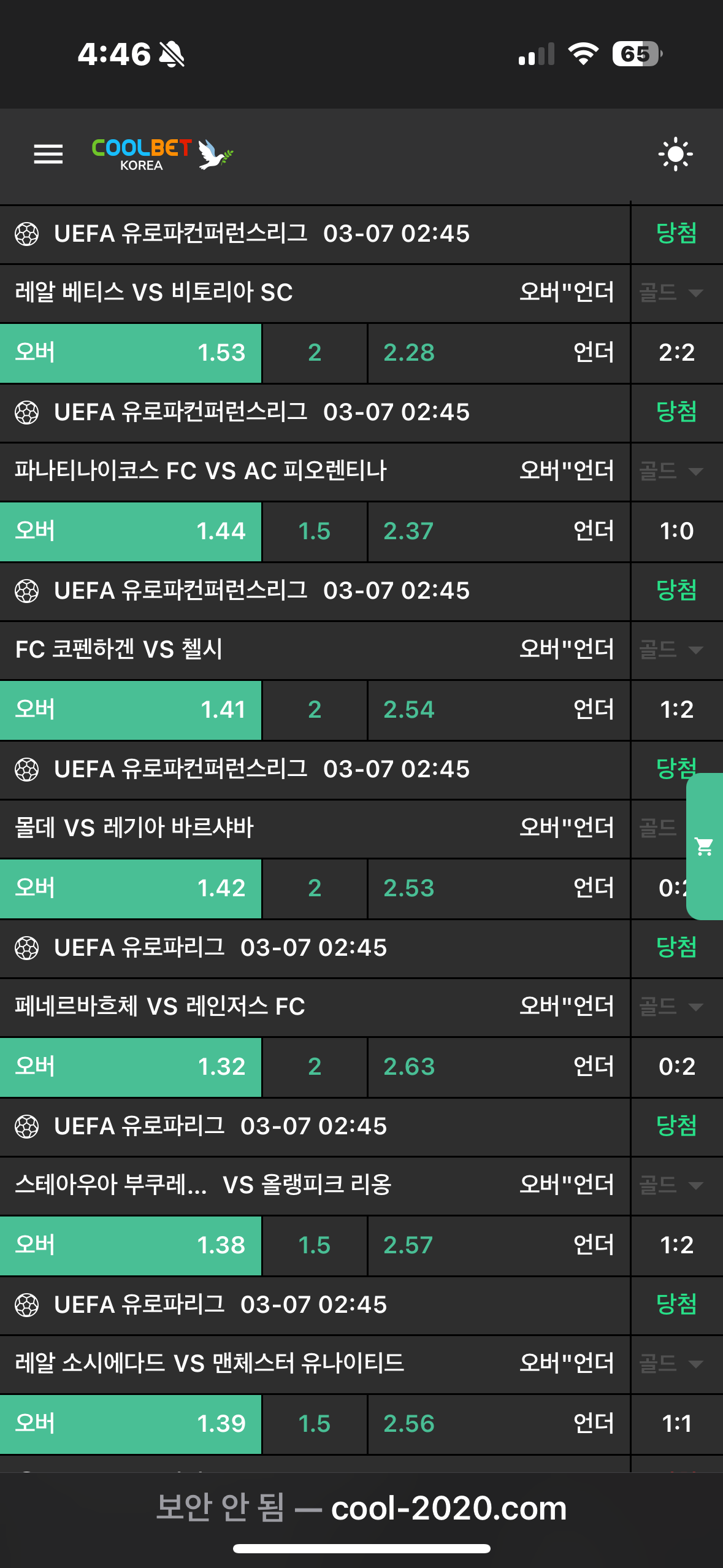Select 오버 1.41 odds for Copenhagen vs Chelsea
Viewport: 723px width, 1568px height.
131,710
